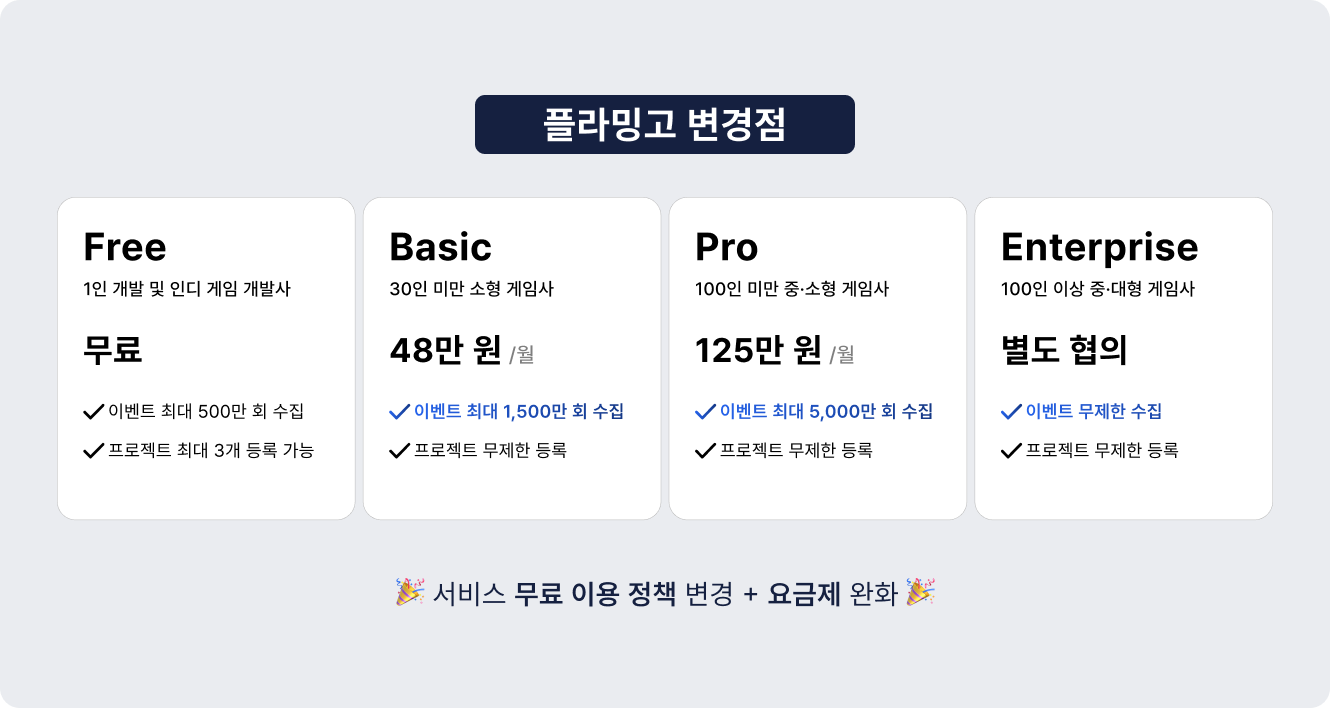The image size is (1330, 708).
Task: Choose the Pro plan heading
Action: (727, 247)
